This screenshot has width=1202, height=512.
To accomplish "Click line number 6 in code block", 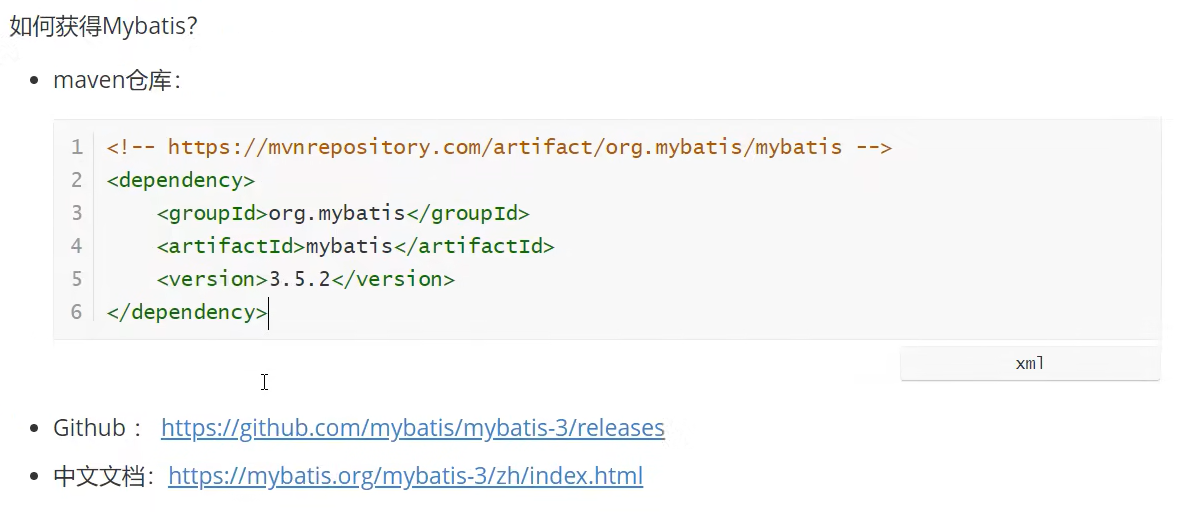I will coord(76,312).
